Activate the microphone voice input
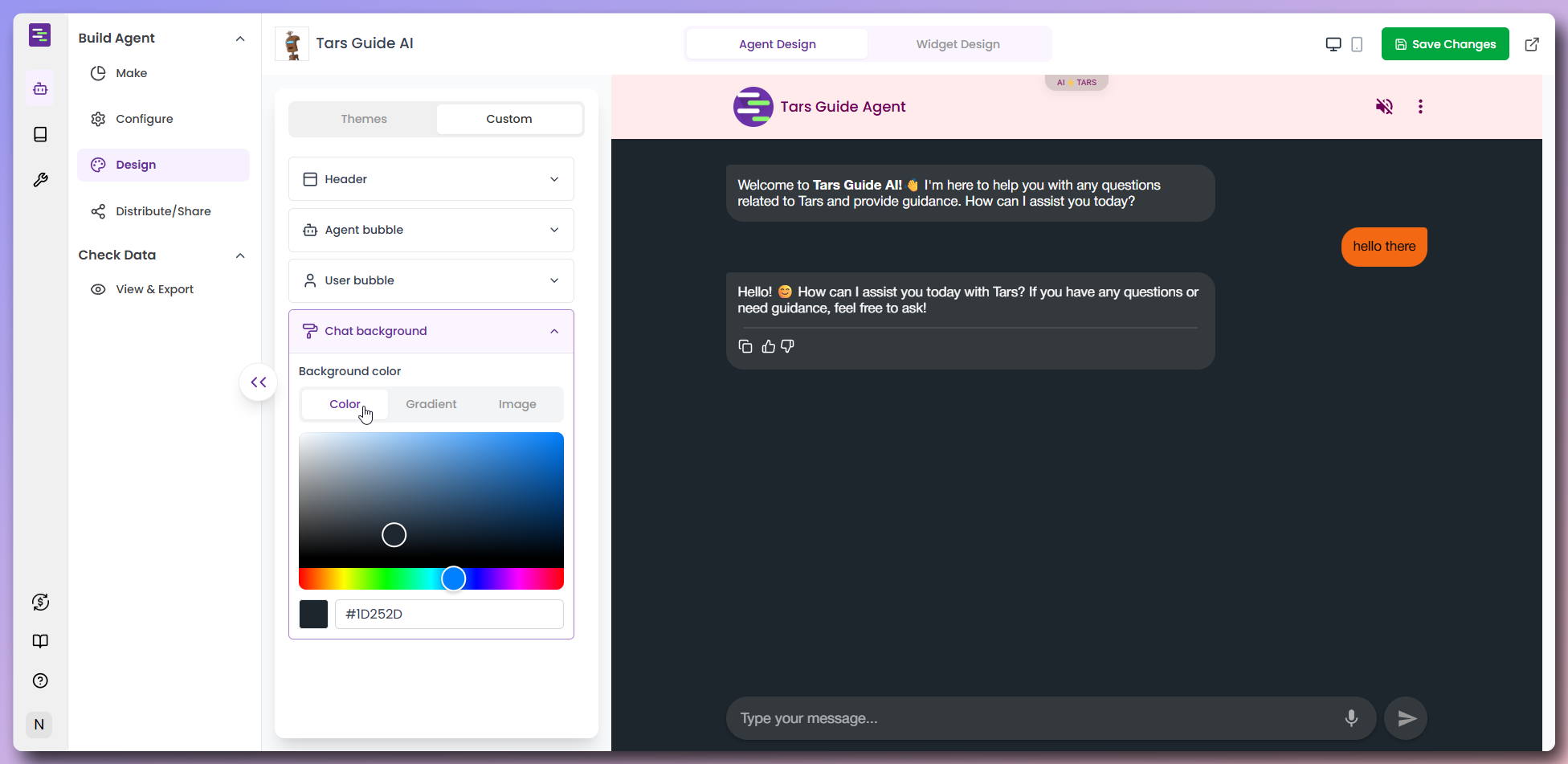 point(1350,717)
